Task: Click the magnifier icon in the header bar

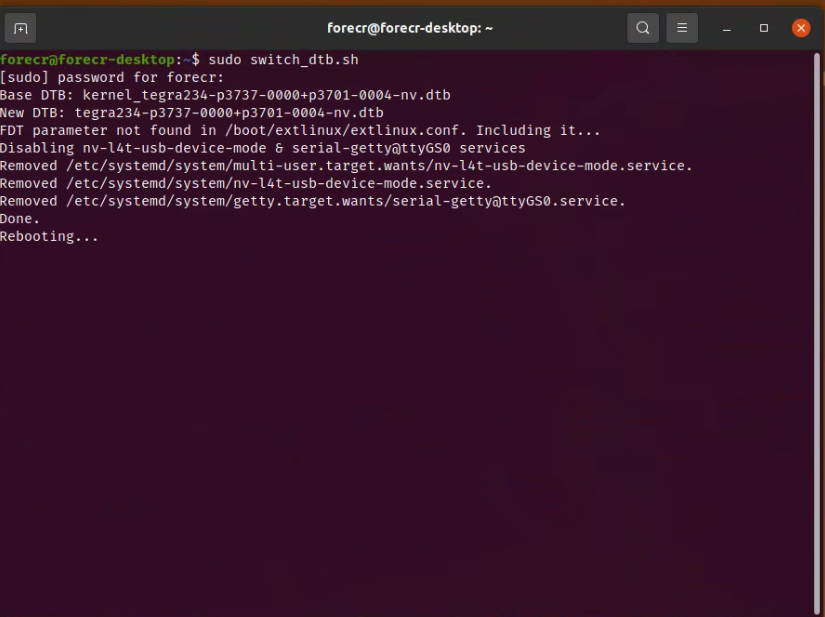Action: pos(643,28)
